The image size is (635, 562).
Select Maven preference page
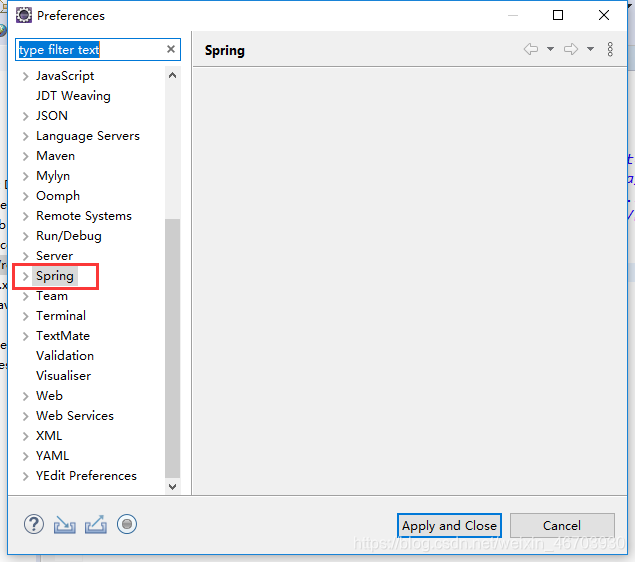click(55, 156)
